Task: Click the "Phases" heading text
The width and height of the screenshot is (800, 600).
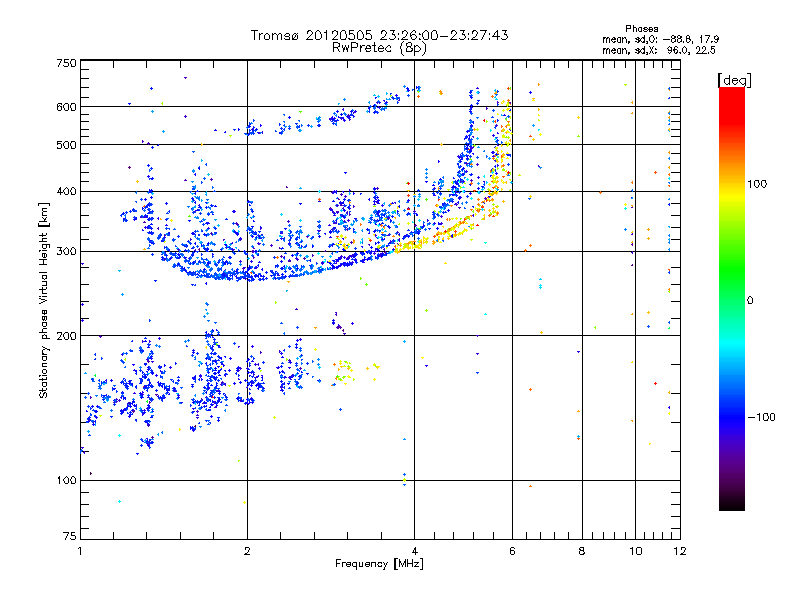Action: click(641, 29)
